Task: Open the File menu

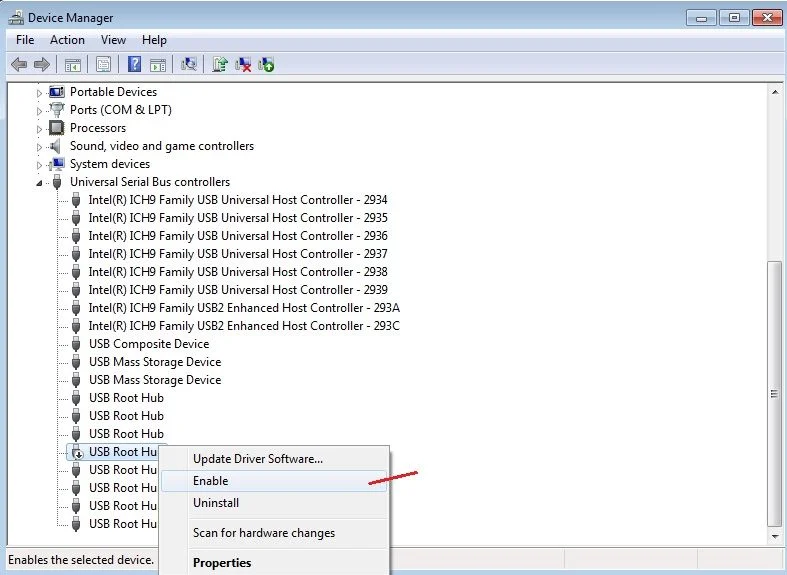Action: tap(25, 40)
